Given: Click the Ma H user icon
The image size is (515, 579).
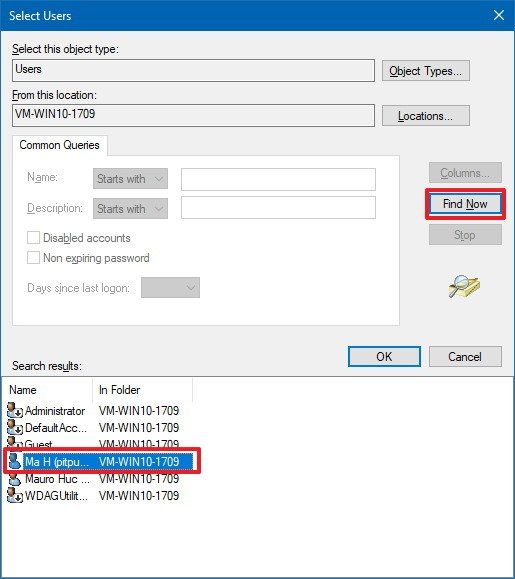Looking at the screenshot, I should click(15, 461).
